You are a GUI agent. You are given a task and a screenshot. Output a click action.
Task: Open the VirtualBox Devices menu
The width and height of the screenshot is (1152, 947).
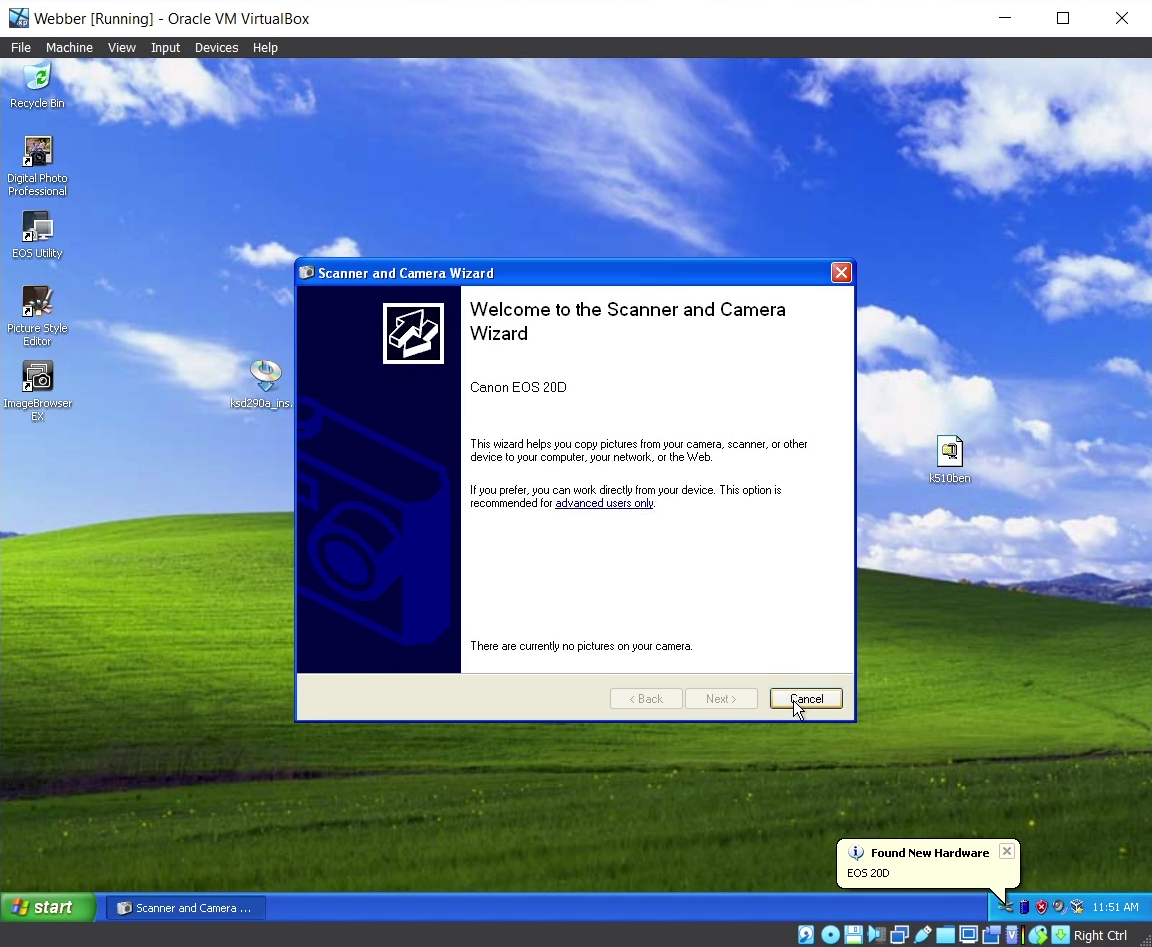pos(216,47)
